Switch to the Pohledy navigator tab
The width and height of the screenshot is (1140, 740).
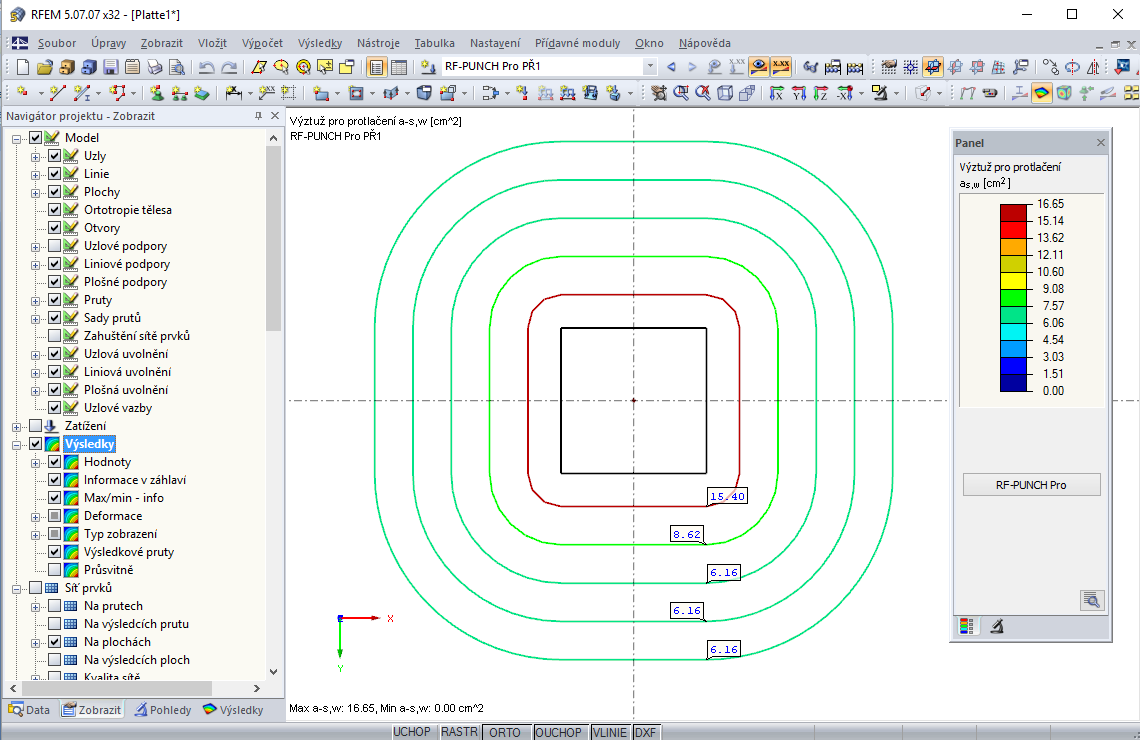pos(163,709)
